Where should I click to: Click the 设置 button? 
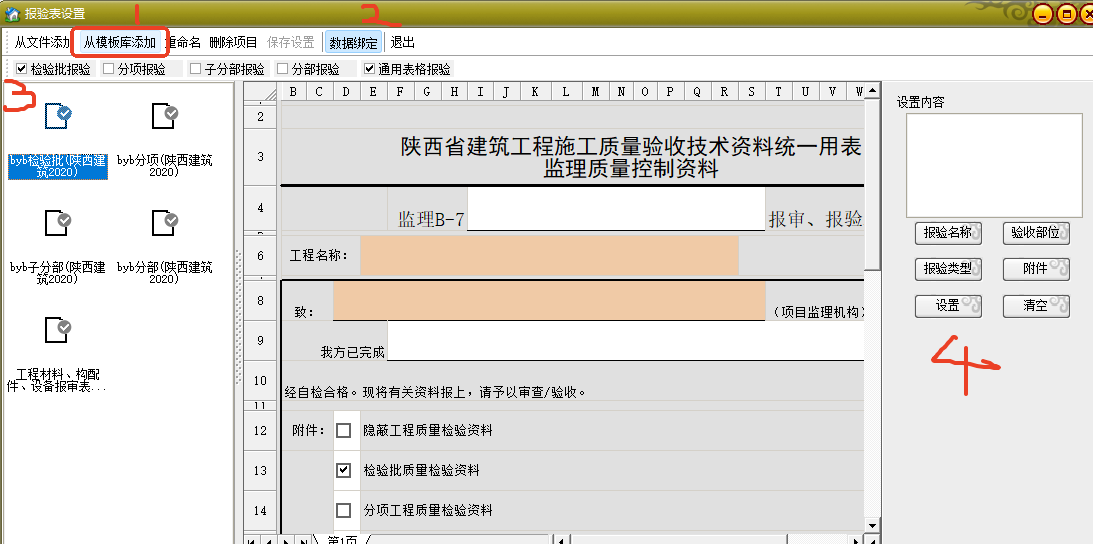pos(948,305)
